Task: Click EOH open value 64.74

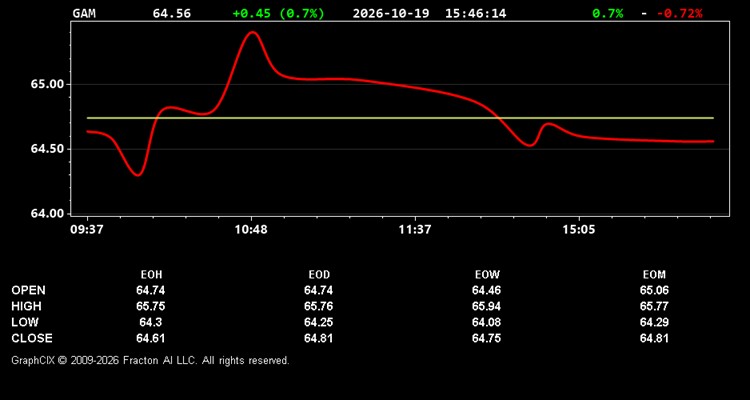Action: (151, 290)
